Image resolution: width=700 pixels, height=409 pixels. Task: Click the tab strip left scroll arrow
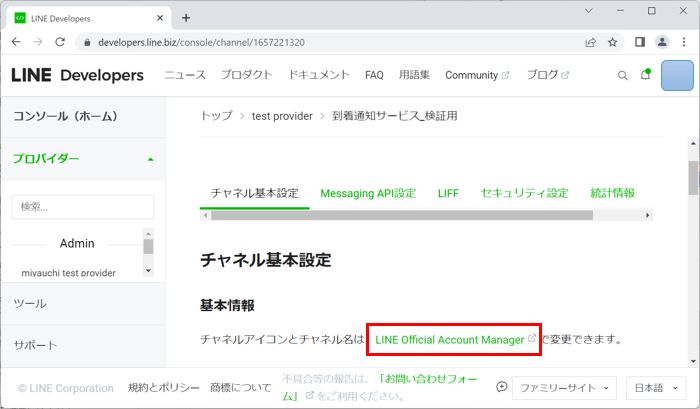[x=205, y=215]
